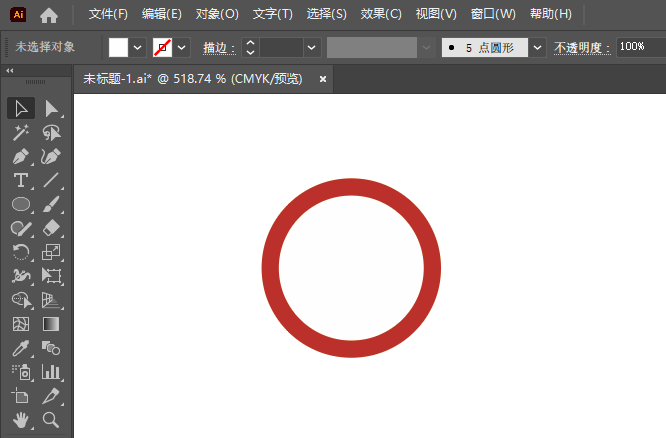Open the 编辑(E) menu

162,14
